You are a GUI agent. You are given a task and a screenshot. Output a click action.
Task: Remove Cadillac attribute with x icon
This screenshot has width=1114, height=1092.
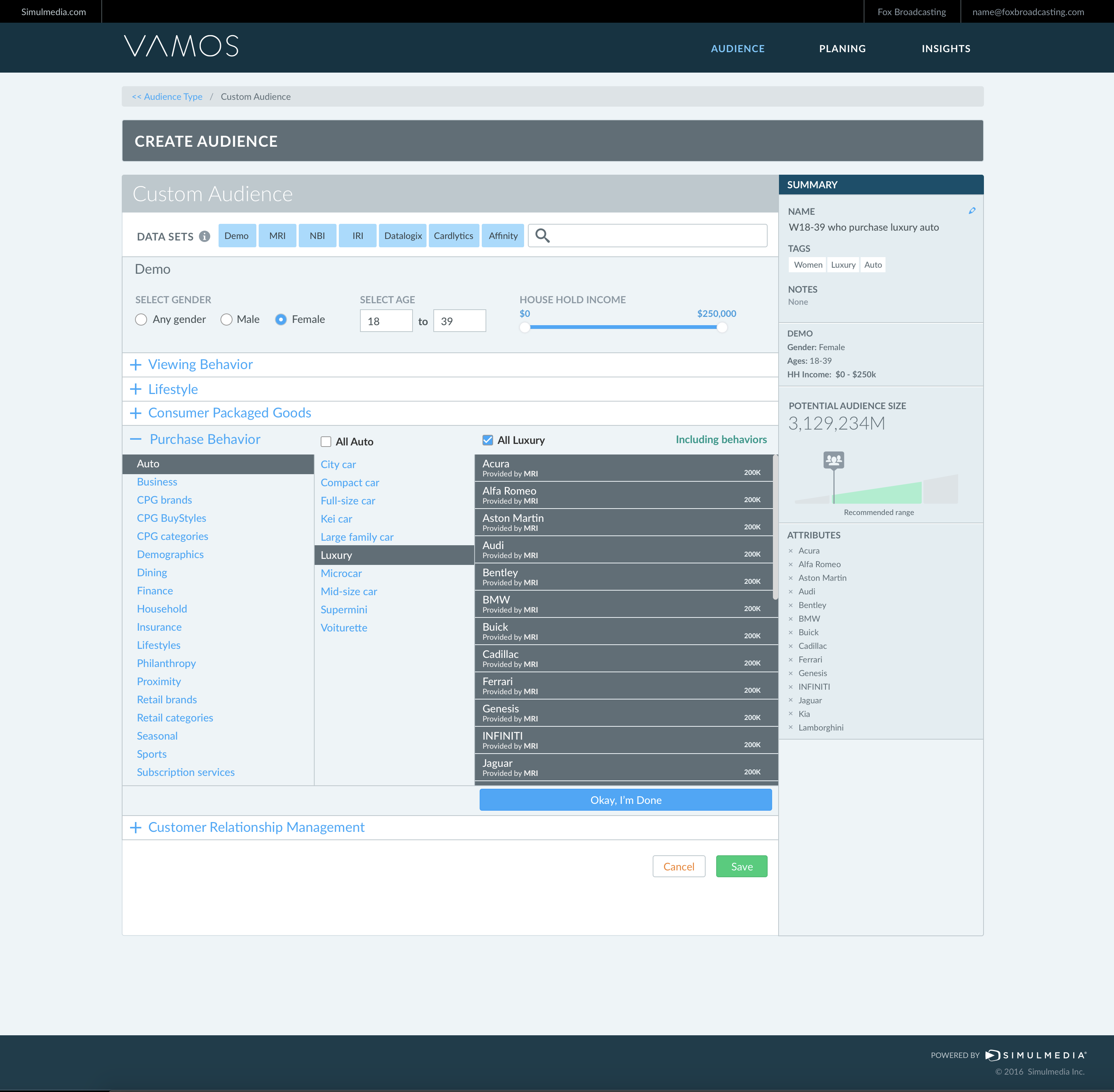790,646
